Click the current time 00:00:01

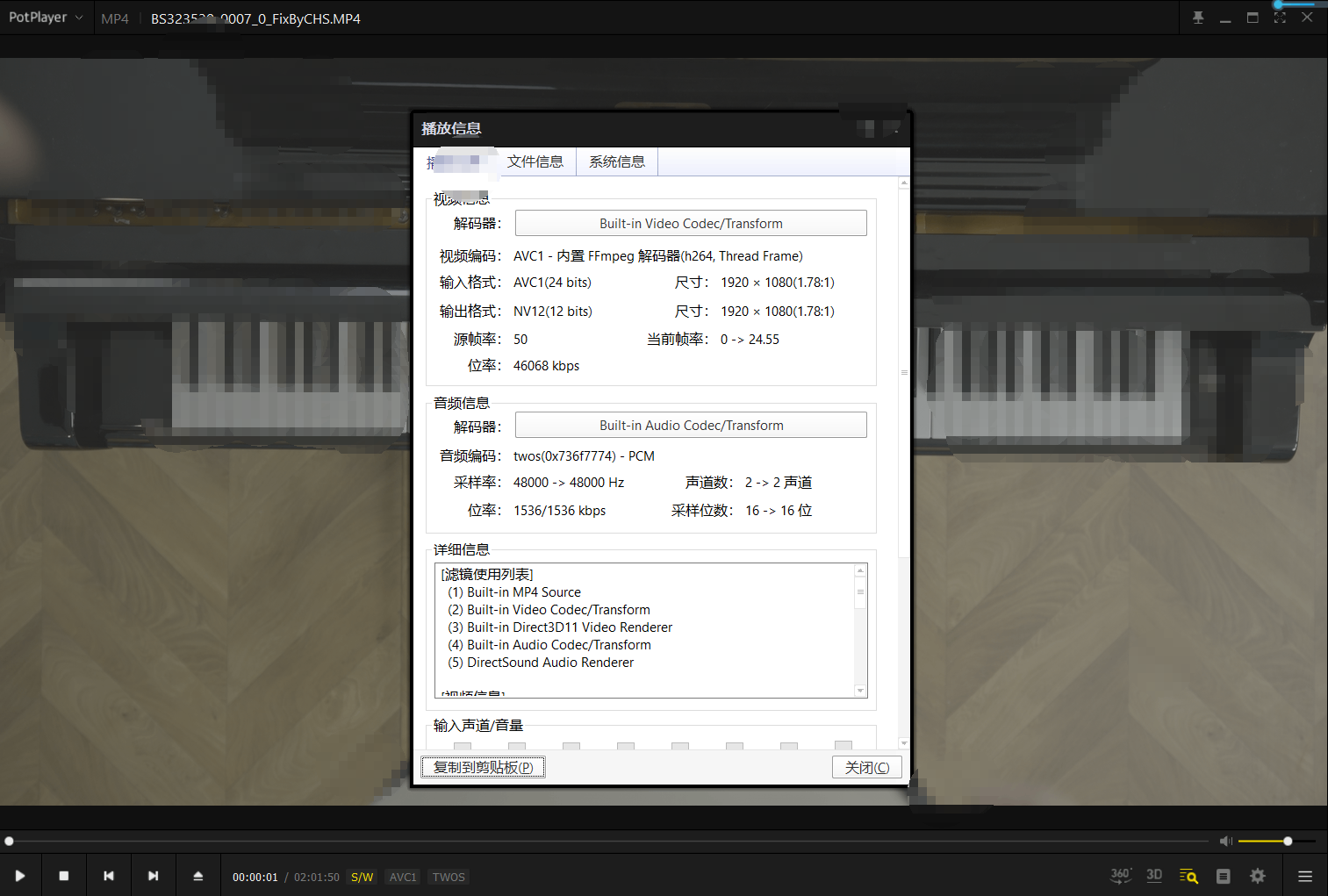coord(255,877)
